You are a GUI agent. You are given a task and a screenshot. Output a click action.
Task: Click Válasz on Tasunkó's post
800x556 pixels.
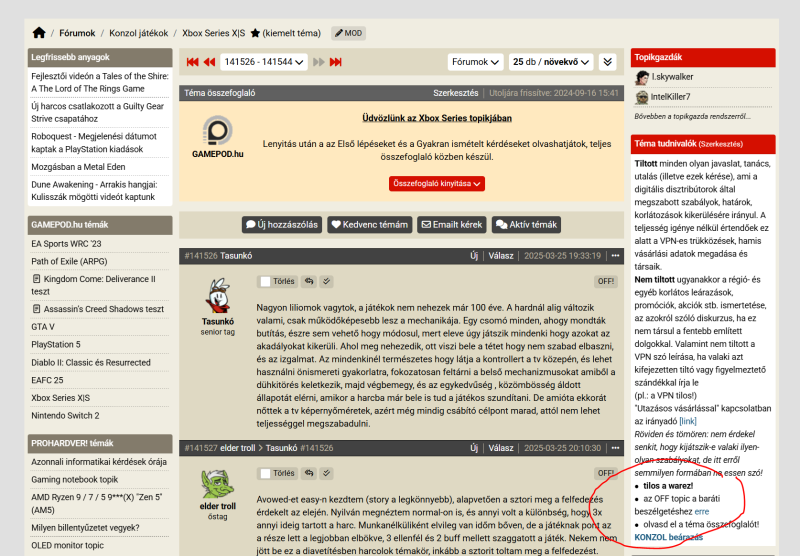coord(501,256)
